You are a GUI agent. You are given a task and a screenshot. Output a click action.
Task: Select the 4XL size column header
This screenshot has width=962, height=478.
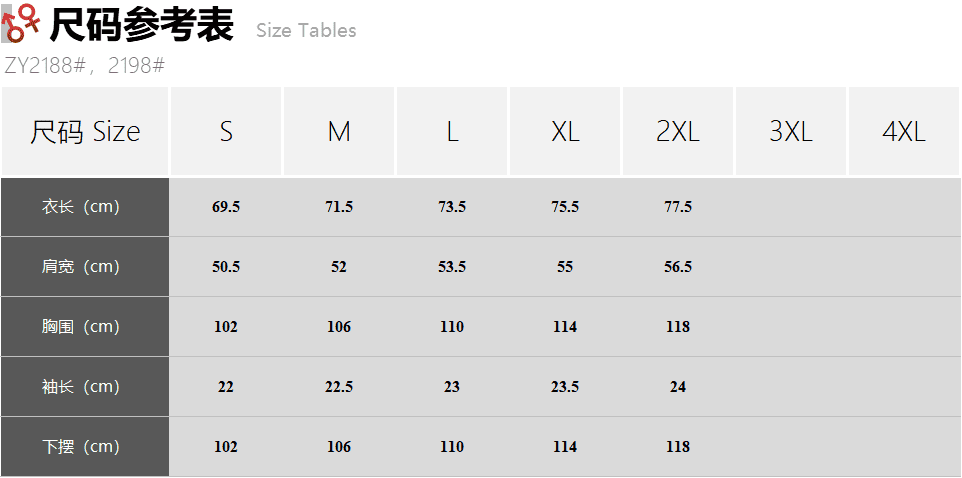(904, 132)
